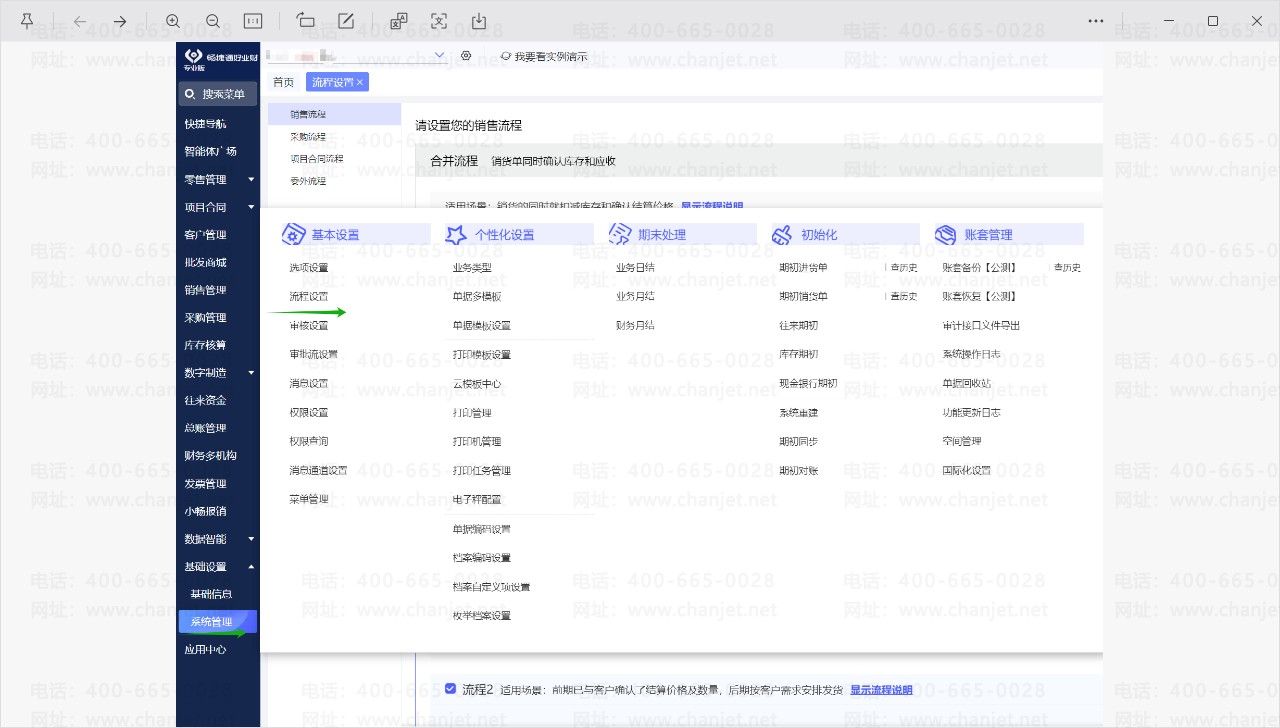Open 流程设置 under 基本设置
The width and height of the screenshot is (1280, 728).
pos(309,297)
